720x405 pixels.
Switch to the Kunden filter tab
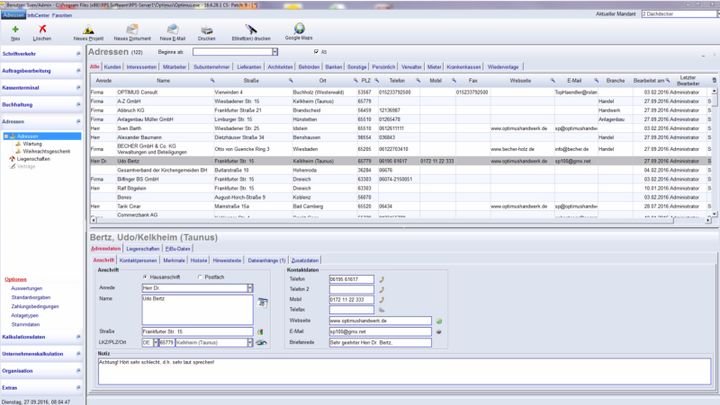[113, 66]
